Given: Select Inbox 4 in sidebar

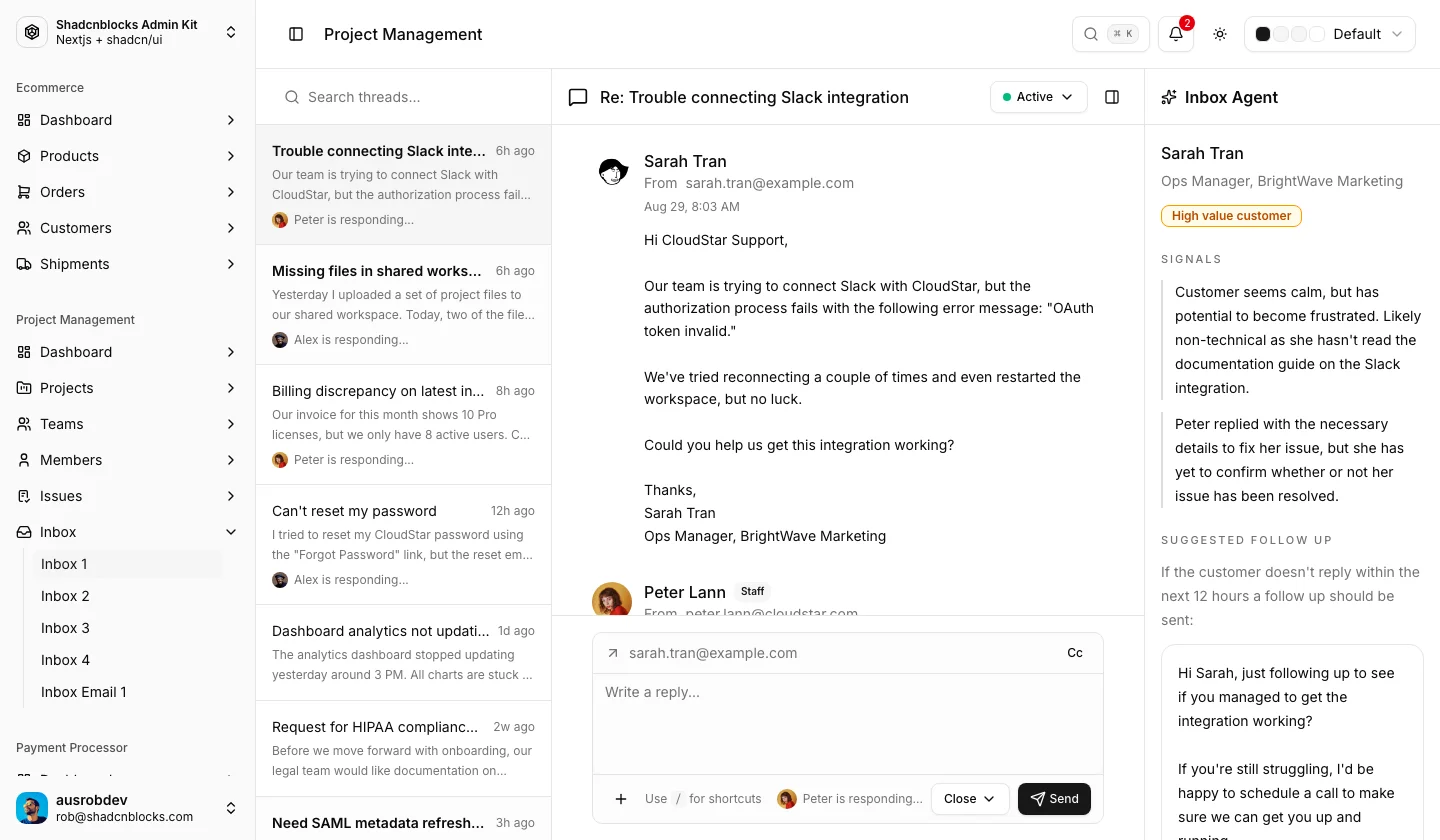Looking at the screenshot, I should click(128, 660).
